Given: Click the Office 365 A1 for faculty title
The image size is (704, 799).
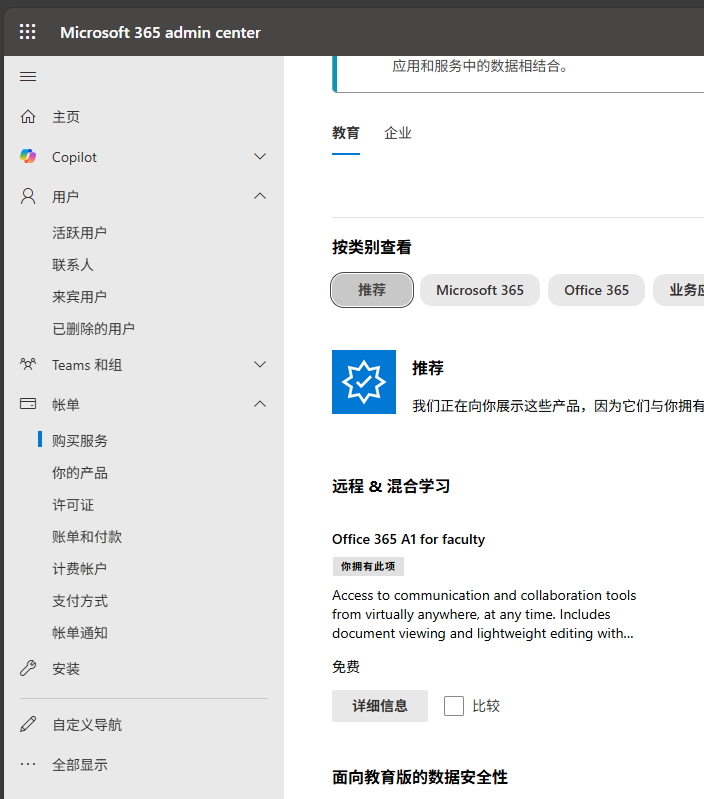Looking at the screenshot, I should pyautogui.click(x=409, y=539).
